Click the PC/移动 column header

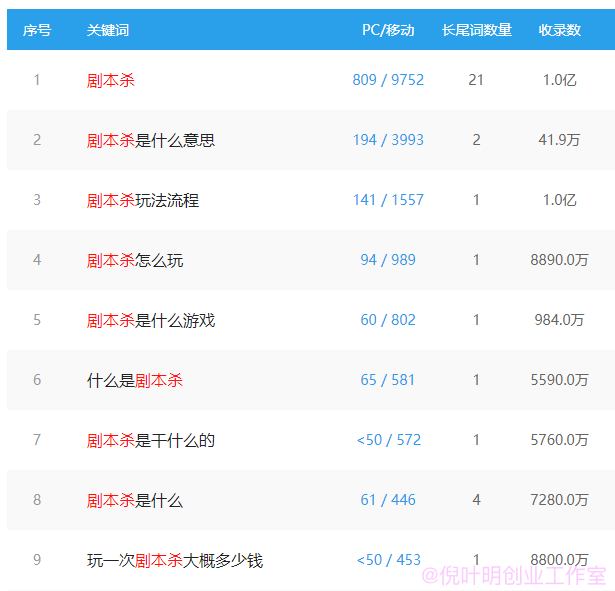click(388, 30)
